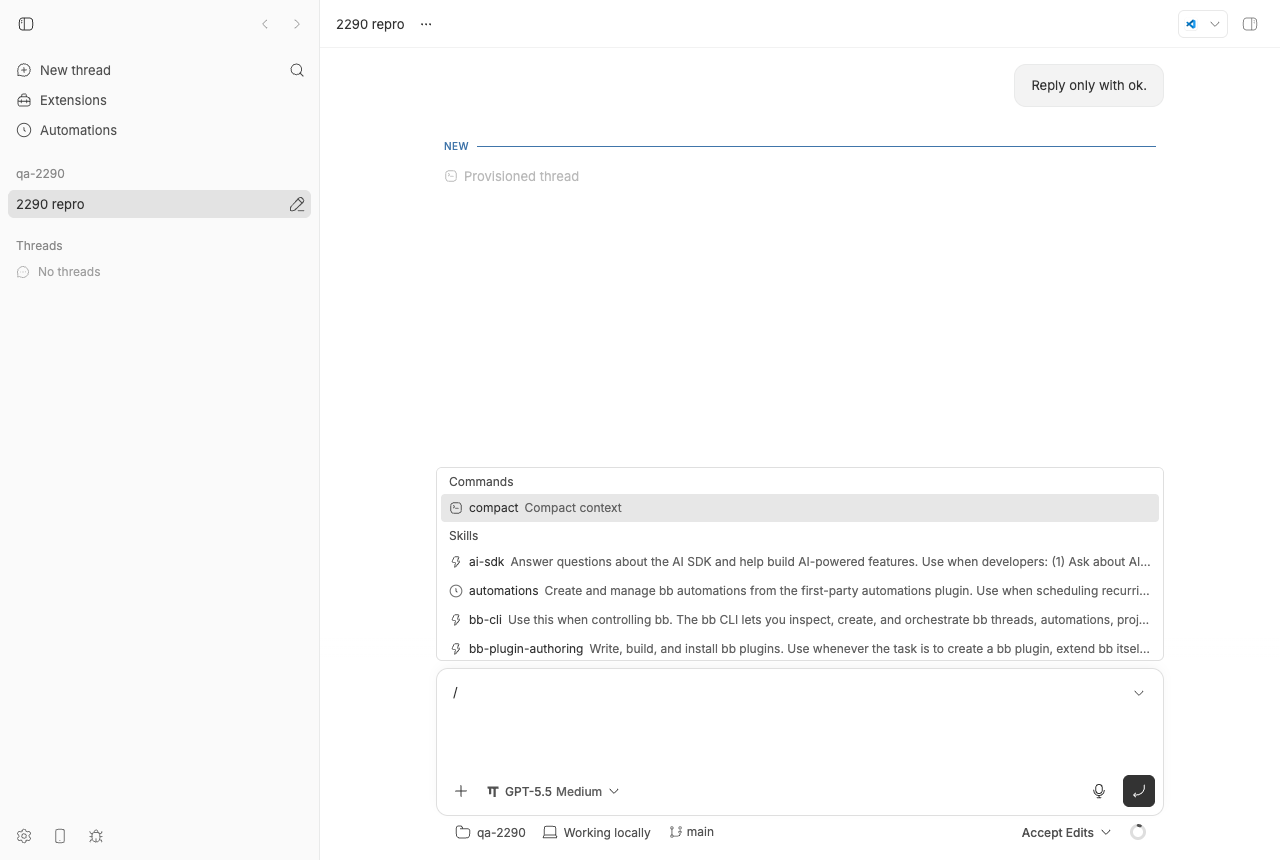Go forward with the right arrow

(297, 24)
